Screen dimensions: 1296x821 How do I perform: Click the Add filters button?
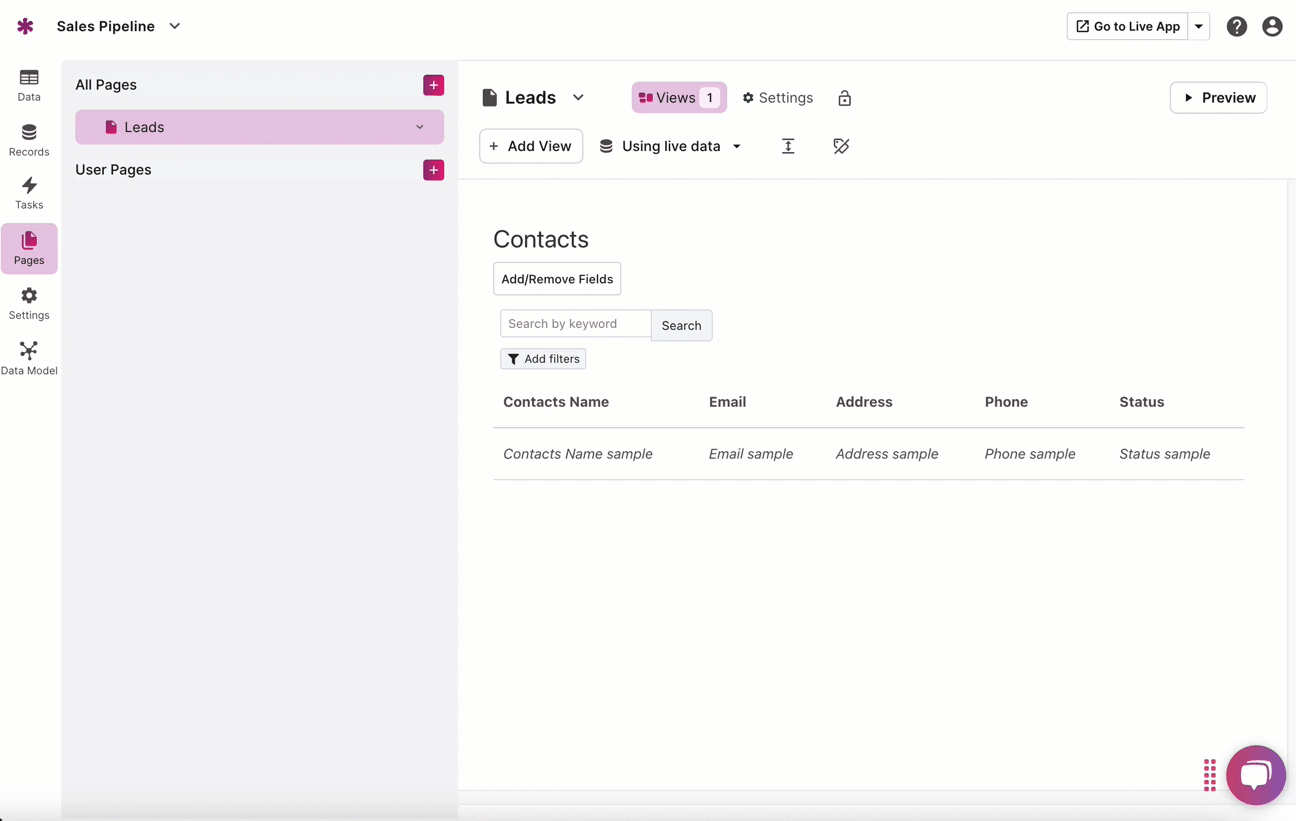543,359
